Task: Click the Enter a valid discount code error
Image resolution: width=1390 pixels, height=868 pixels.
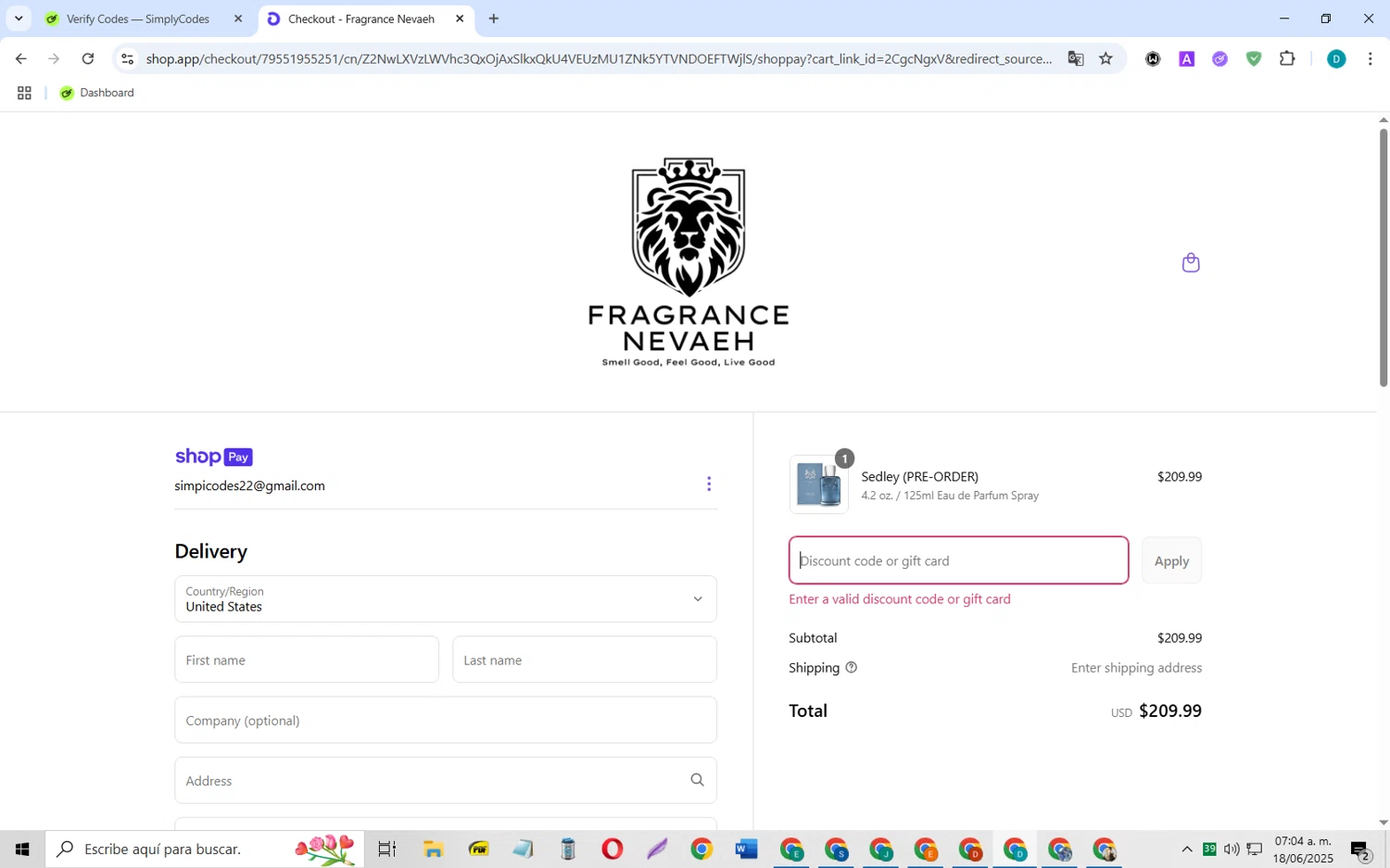Action: (x=900, y=598)
